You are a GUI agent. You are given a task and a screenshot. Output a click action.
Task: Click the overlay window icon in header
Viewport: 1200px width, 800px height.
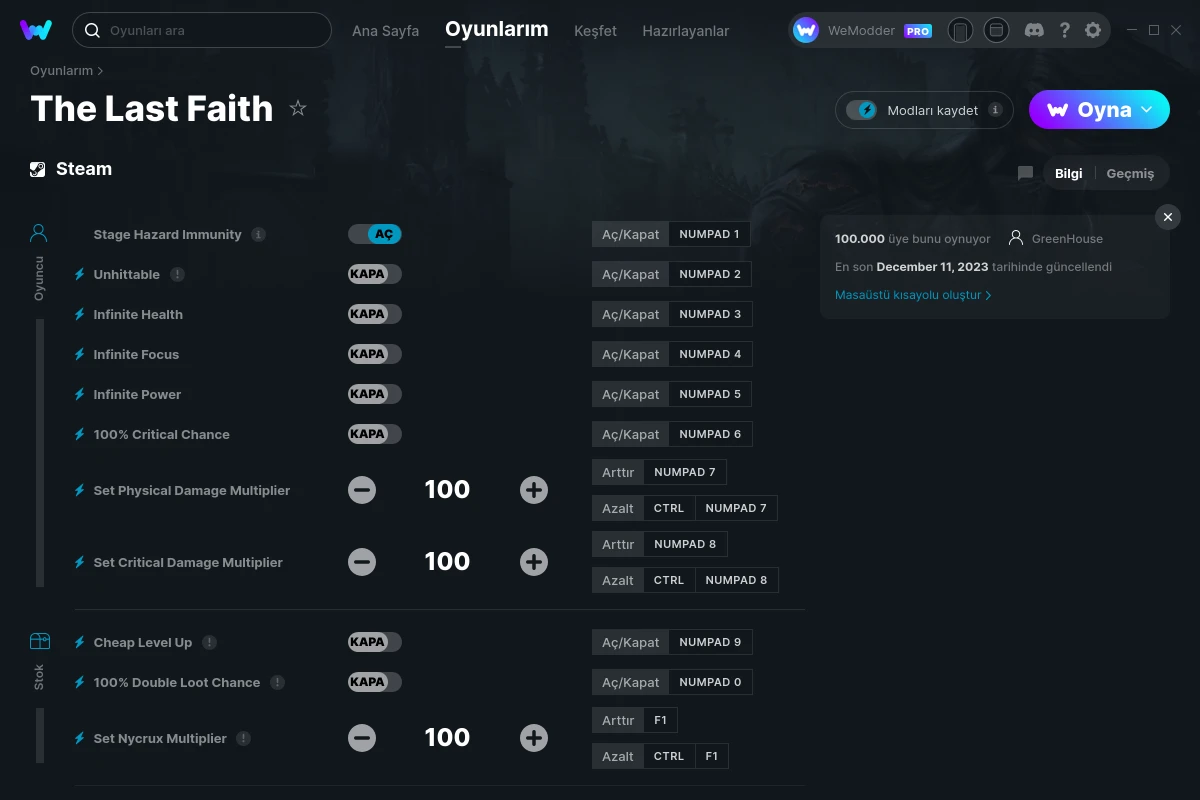996,30
